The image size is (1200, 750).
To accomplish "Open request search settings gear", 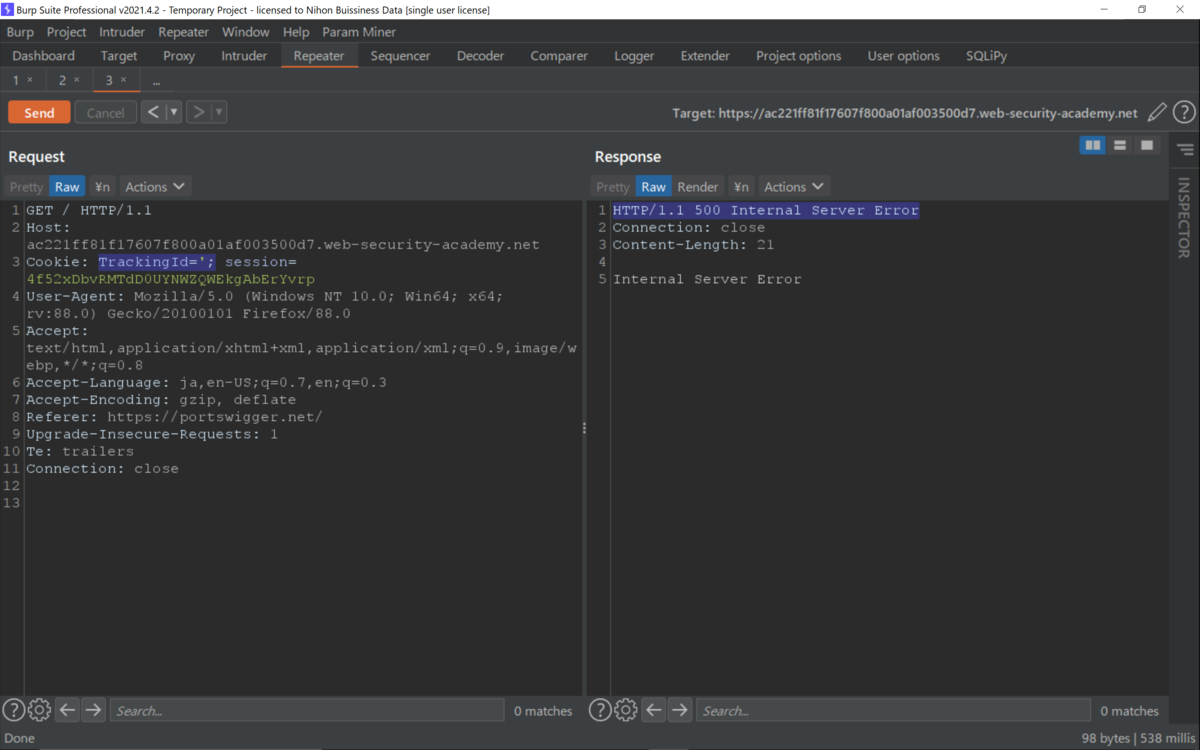I will 39,710.
